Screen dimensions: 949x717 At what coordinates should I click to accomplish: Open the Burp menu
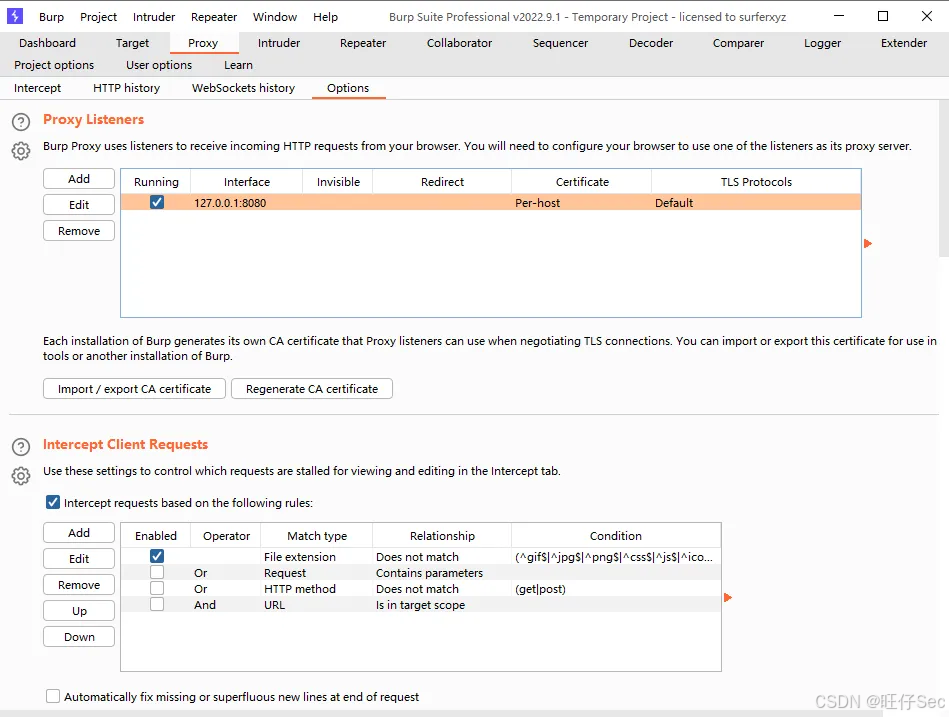coord(51,17)
